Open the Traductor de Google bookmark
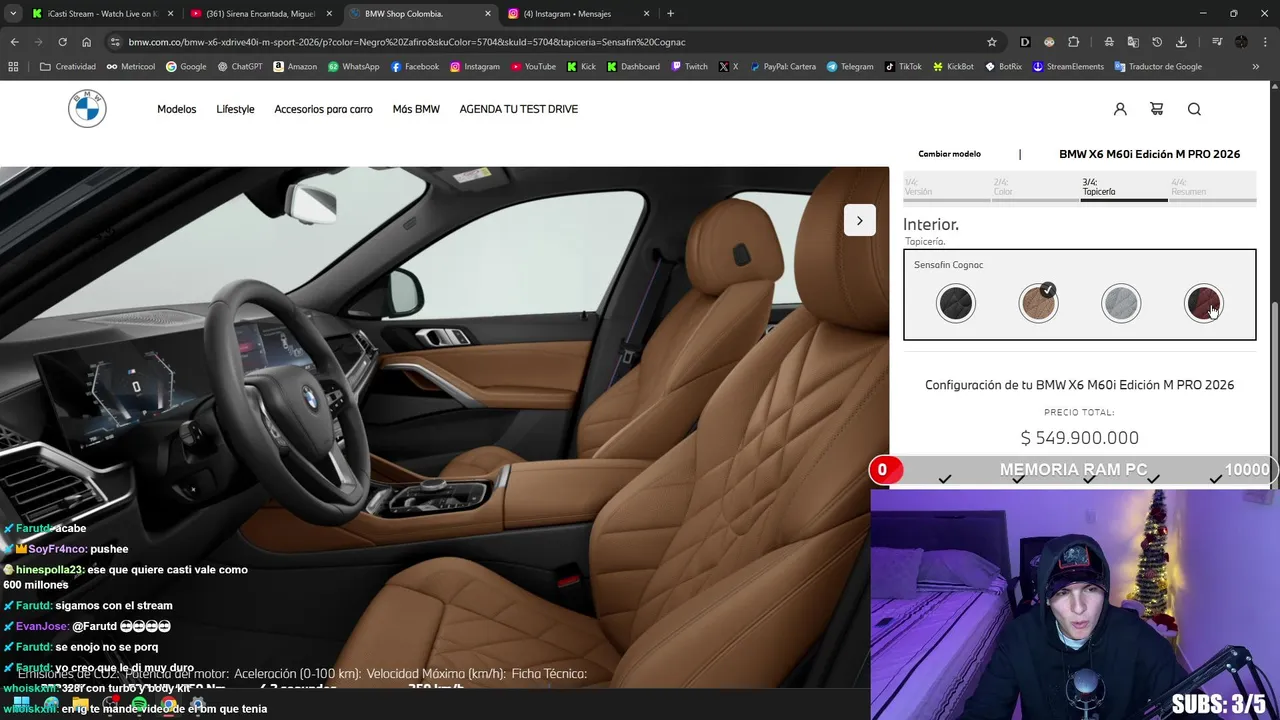 pos(1158,67)
